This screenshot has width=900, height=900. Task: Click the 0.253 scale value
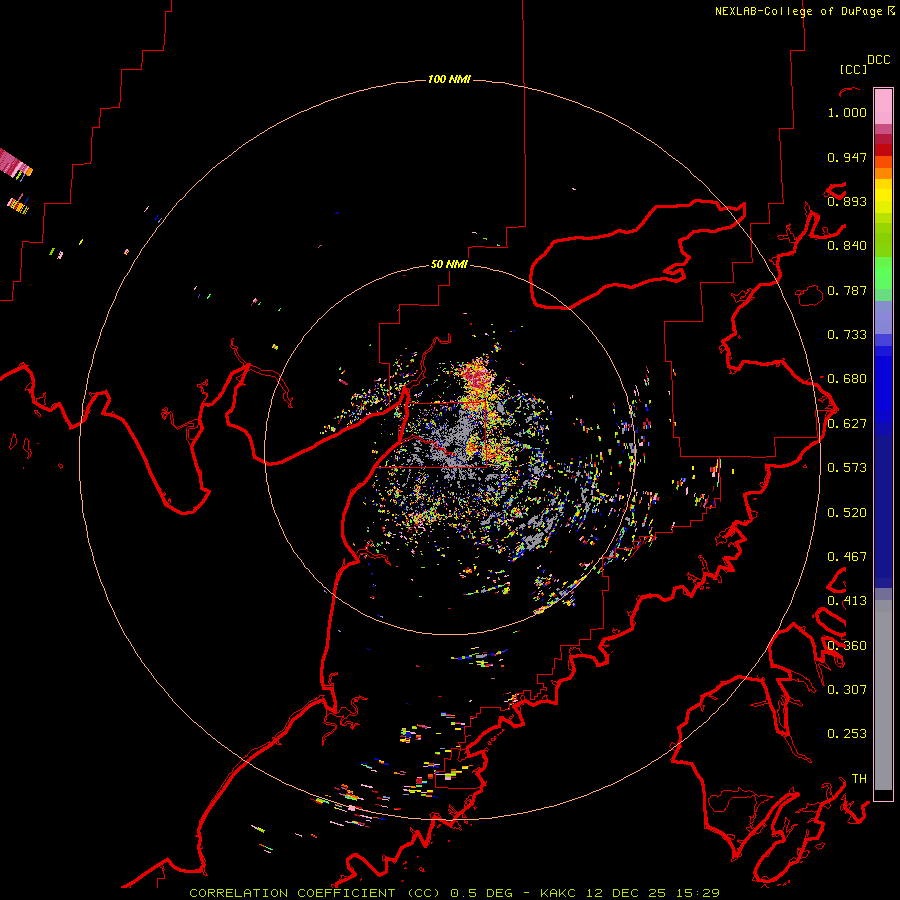847,734
